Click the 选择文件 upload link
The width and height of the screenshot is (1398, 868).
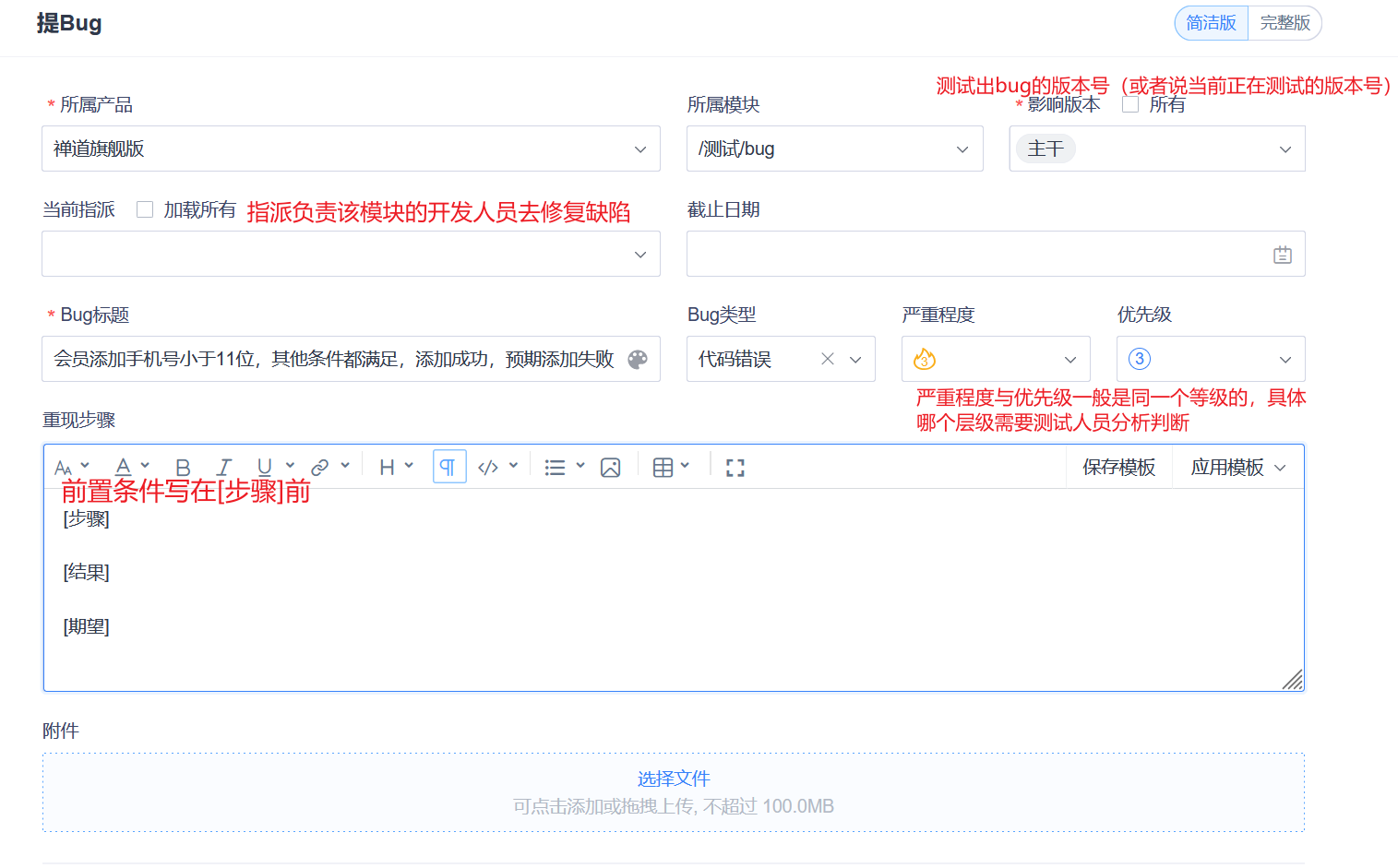click(673, 779)
